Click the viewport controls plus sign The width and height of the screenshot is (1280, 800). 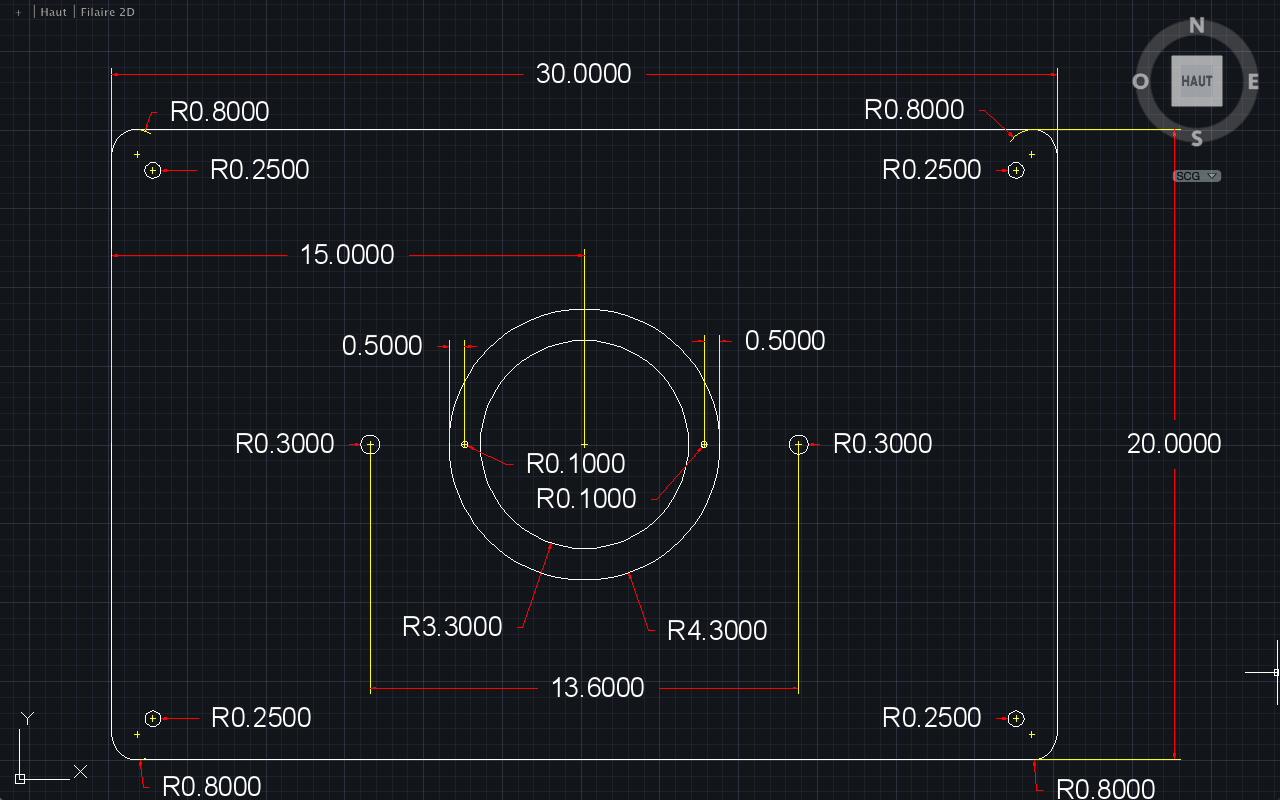point(18,12)
